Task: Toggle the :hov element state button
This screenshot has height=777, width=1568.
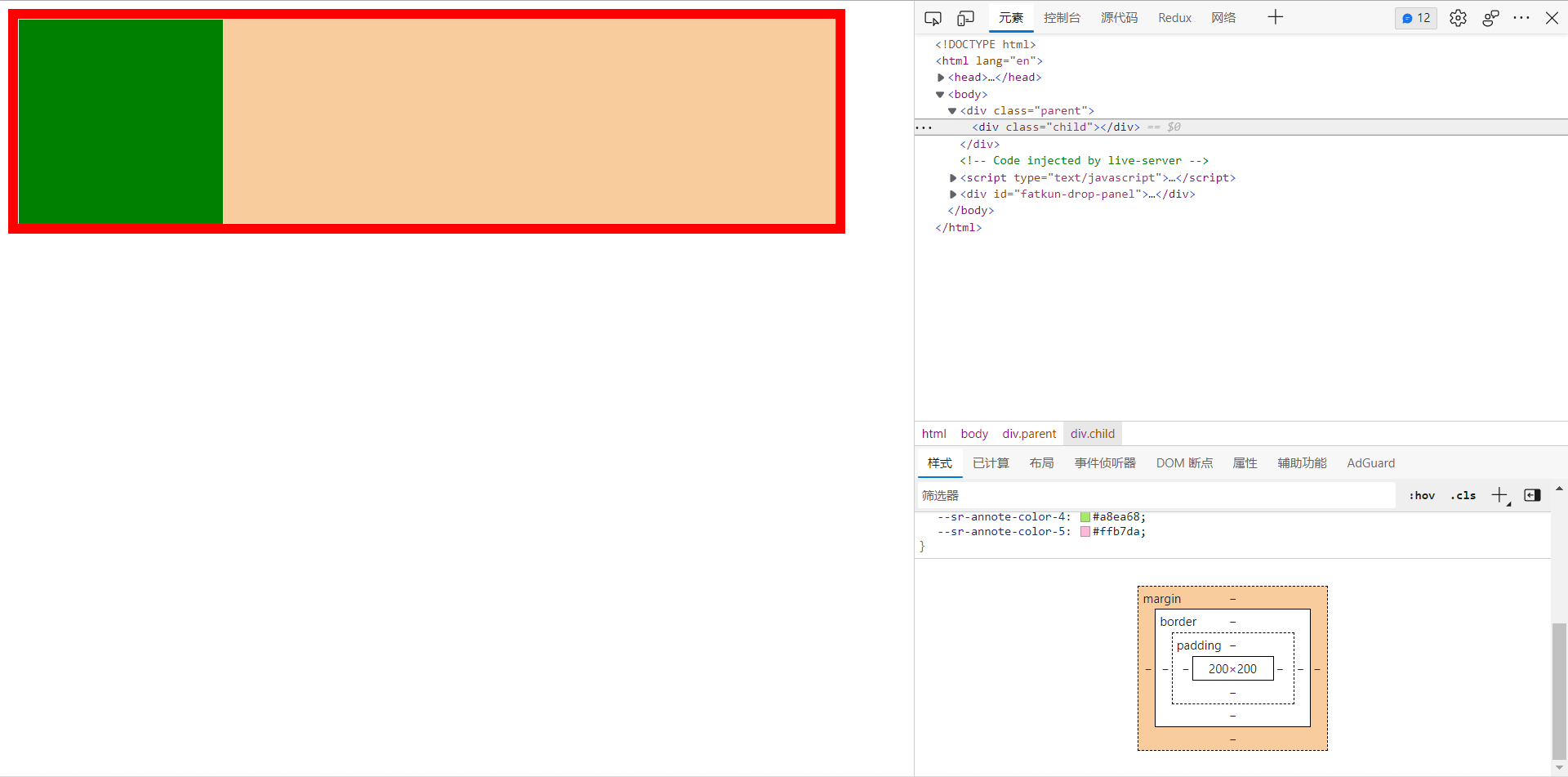Action: (x=1422, y=496)
